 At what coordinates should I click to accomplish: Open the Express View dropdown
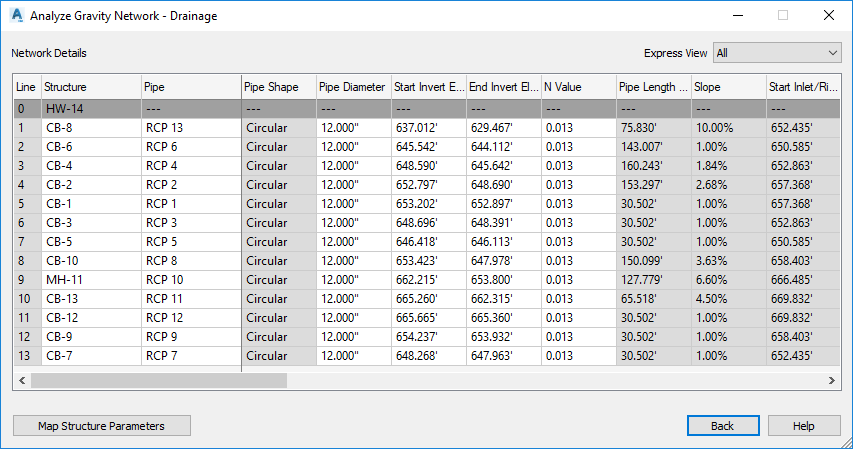[x=777, y=53]
